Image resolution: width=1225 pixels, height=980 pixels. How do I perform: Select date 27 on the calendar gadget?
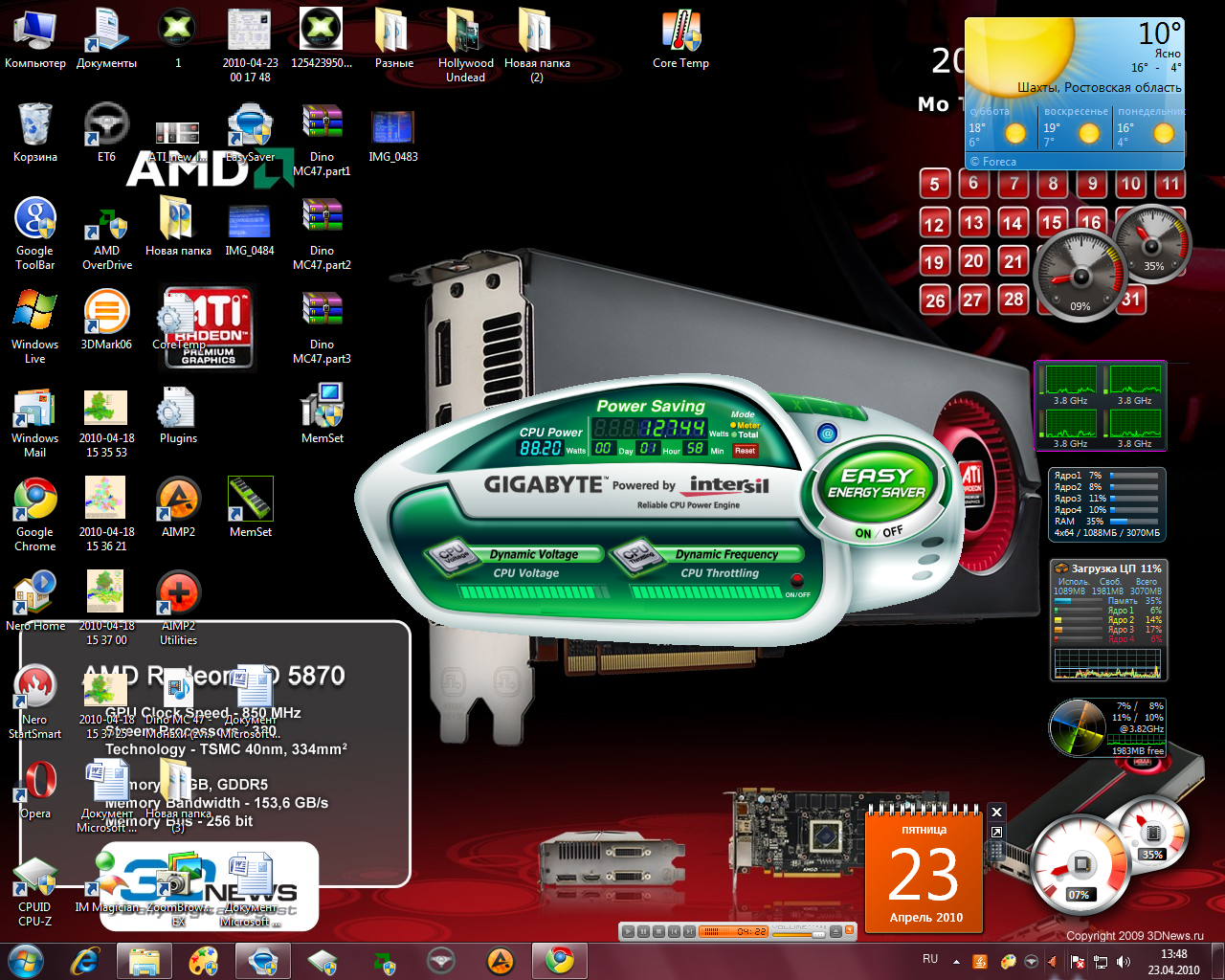tap(973, 300)
